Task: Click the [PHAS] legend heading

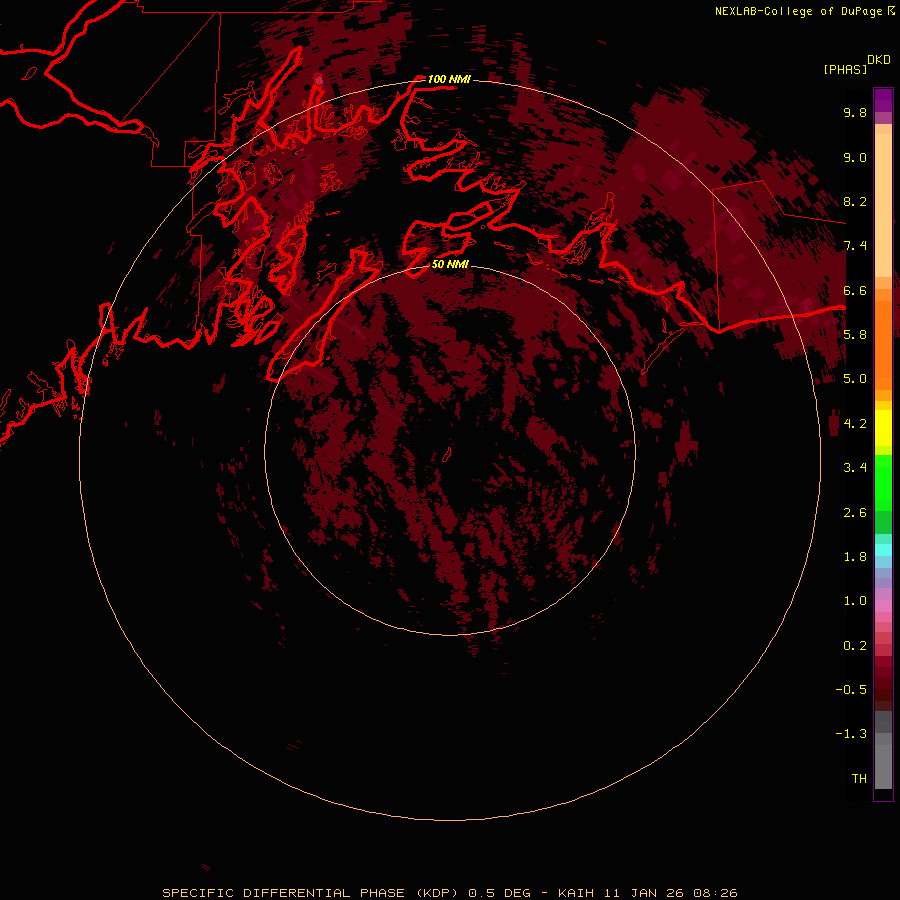Action: [845, 69]
